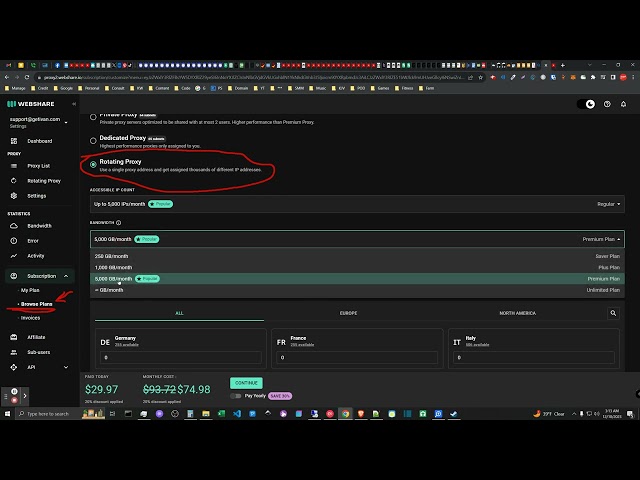Open the Games bookmarks folder

point(380,88)
